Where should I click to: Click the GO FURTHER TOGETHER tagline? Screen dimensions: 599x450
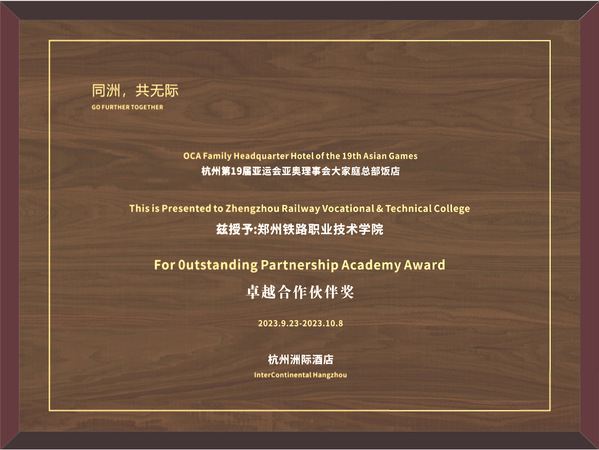click(x=127, y=107)
